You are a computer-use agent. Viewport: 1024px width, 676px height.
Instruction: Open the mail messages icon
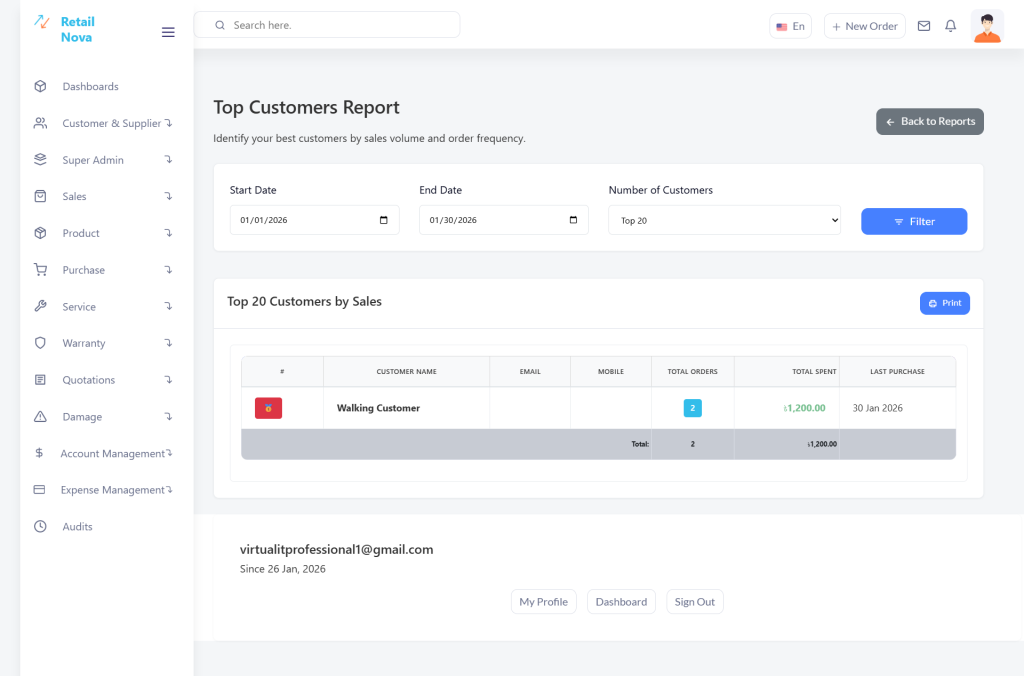924,26
